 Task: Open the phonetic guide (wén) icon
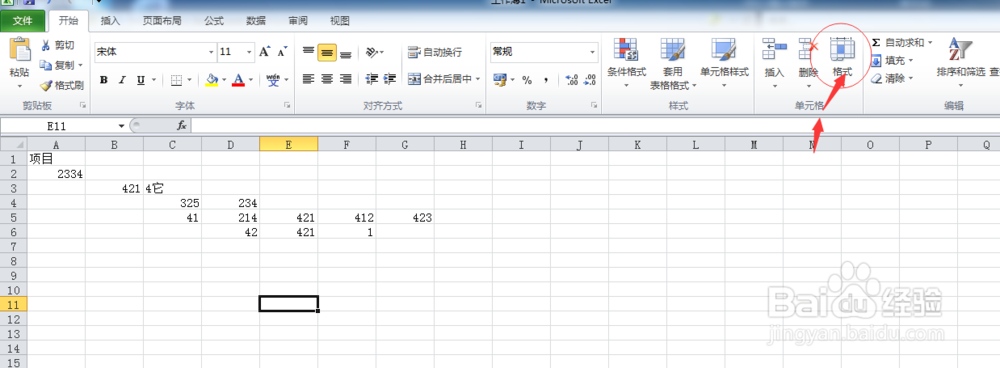[274, 80]
